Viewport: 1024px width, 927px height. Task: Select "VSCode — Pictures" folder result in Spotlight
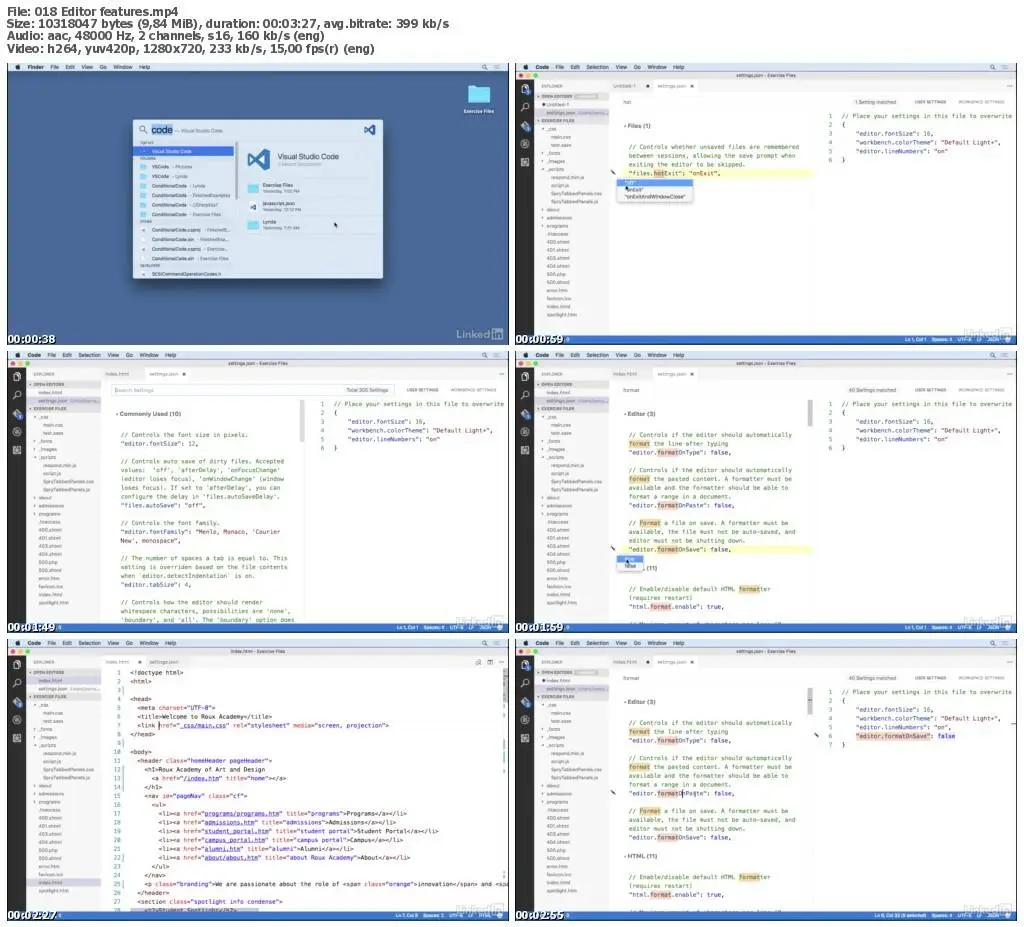click(x=186, y=167)
